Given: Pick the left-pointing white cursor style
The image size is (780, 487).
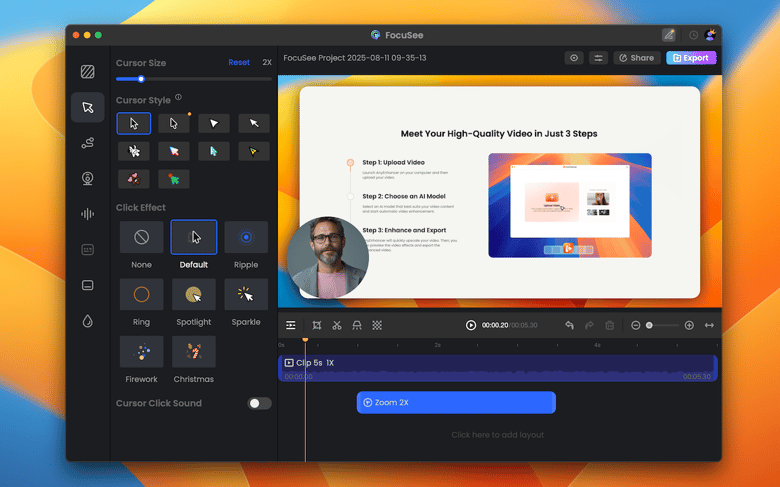Looking at the screenshot, I should click(254, 123).
